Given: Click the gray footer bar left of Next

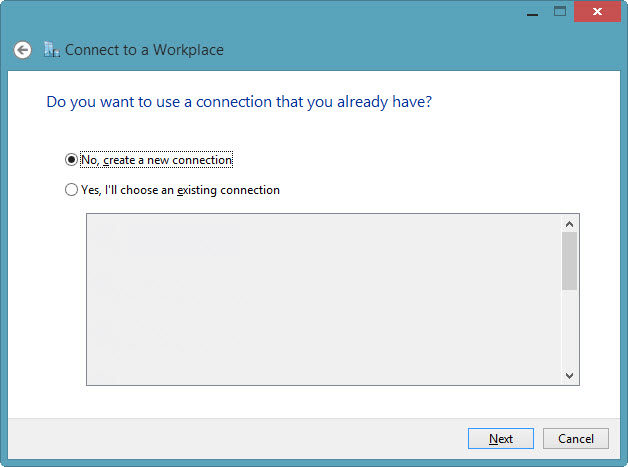Looking at the screenshot, I should [x=236, y=439].
